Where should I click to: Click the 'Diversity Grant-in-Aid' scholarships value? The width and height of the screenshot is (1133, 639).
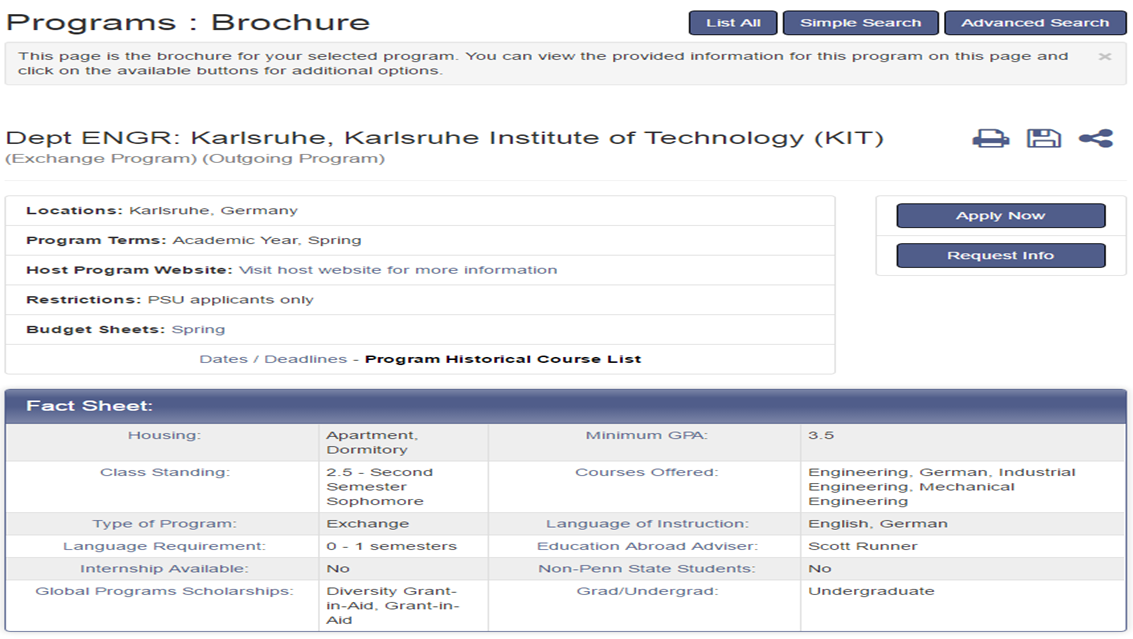click(392, 605)
